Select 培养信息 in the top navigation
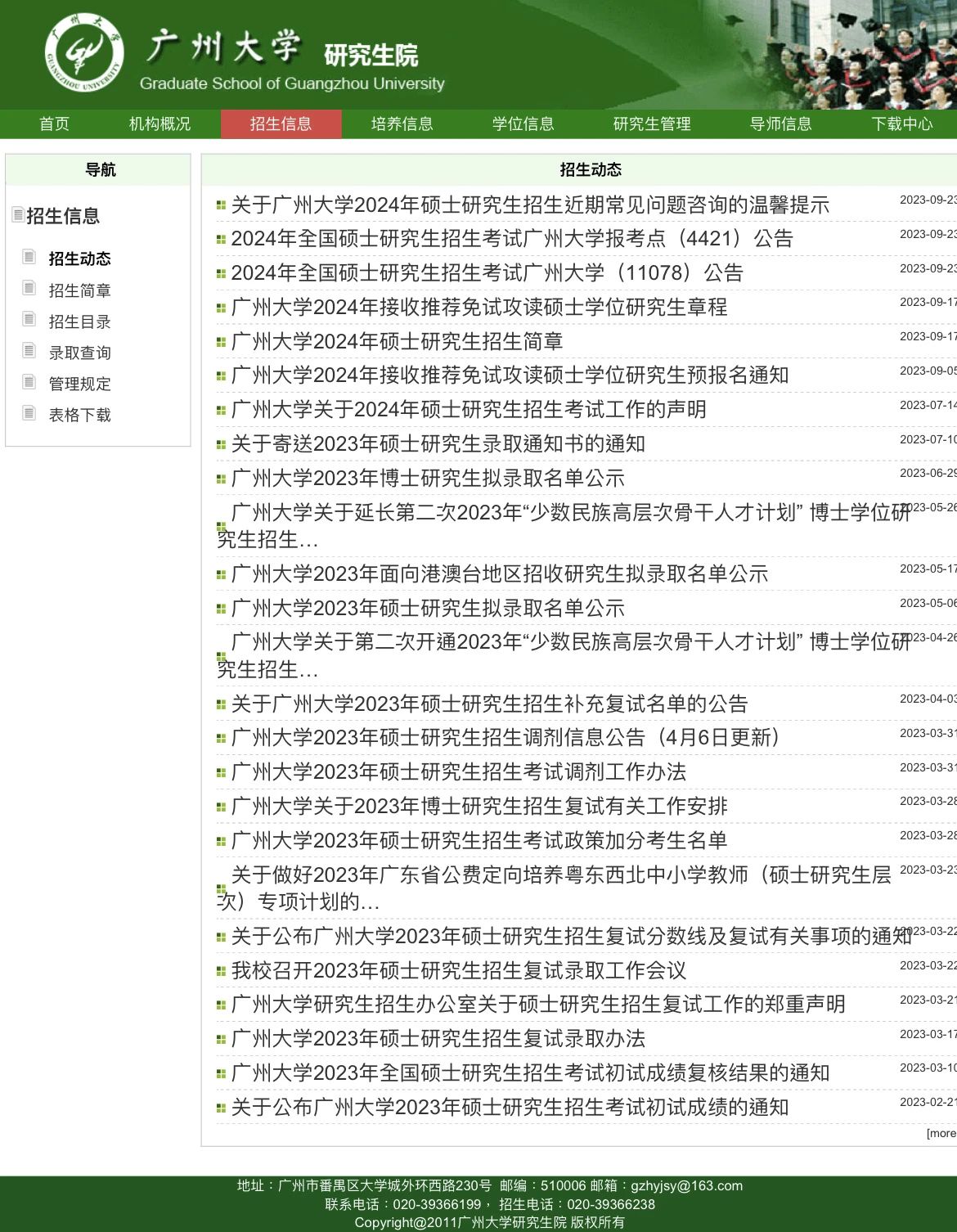This screenshot has width=957, height=1232. pos(402,124)
